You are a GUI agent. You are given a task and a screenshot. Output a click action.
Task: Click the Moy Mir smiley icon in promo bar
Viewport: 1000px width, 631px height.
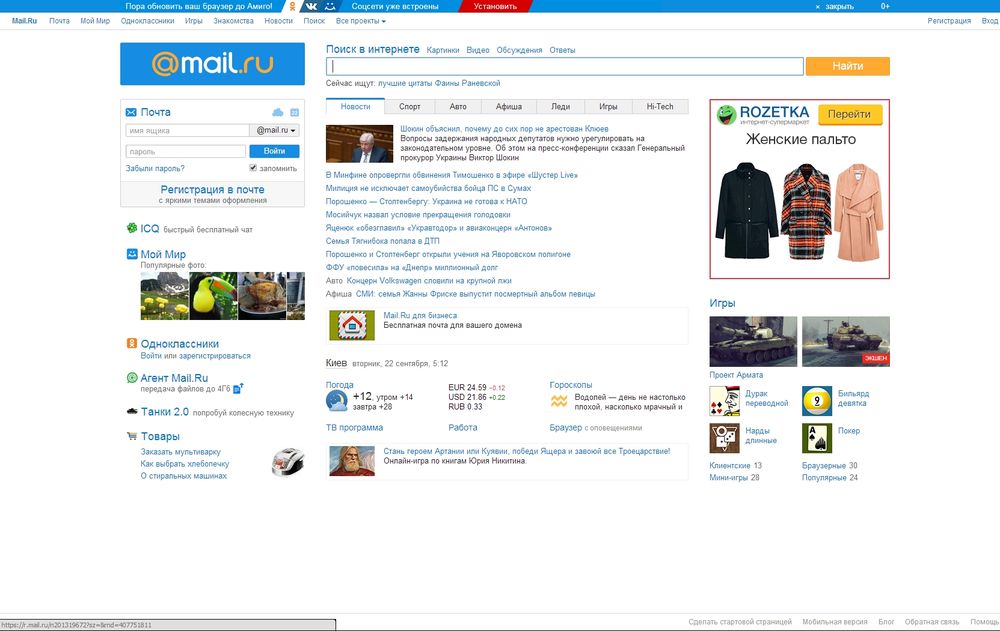tap(330, 6)
